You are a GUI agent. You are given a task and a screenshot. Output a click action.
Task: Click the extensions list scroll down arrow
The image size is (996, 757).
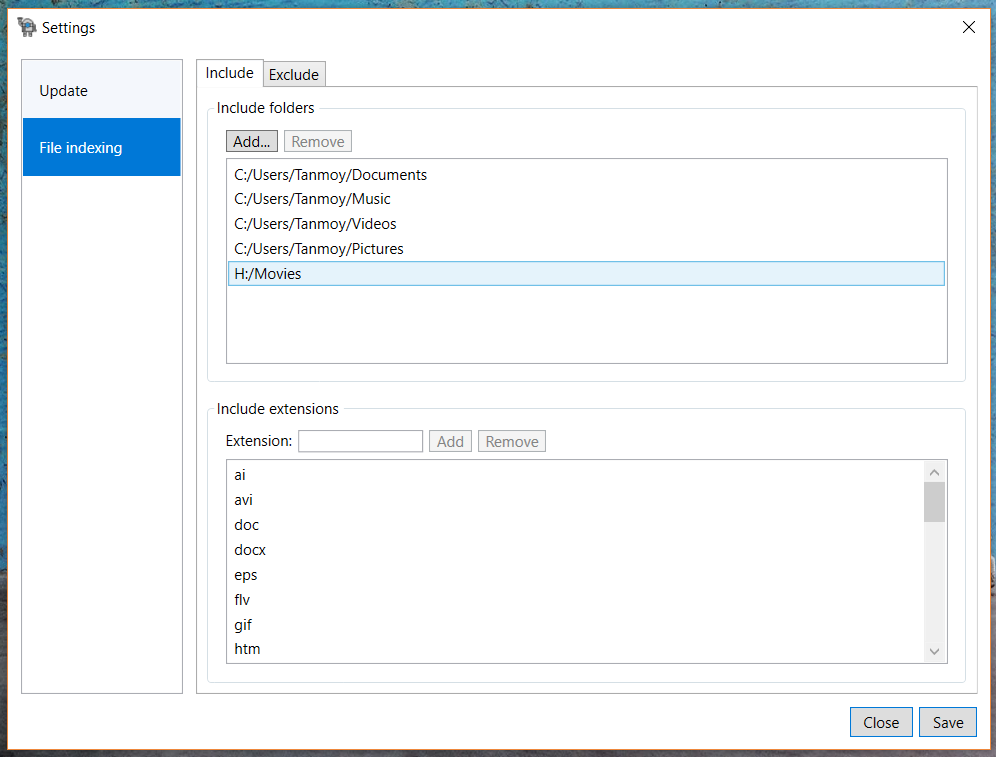[934, 652]
